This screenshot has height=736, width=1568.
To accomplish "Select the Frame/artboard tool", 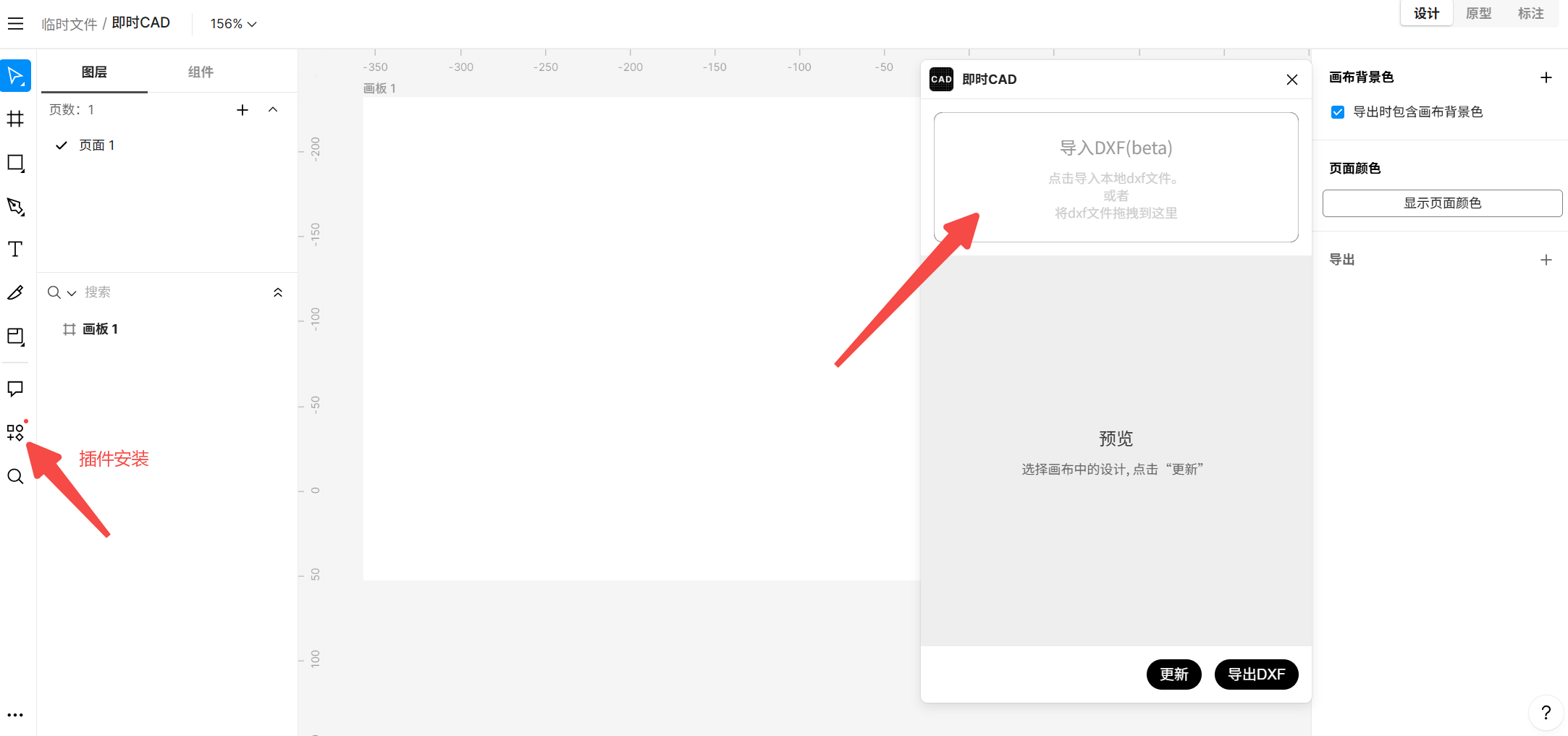I will pos(15,119).
